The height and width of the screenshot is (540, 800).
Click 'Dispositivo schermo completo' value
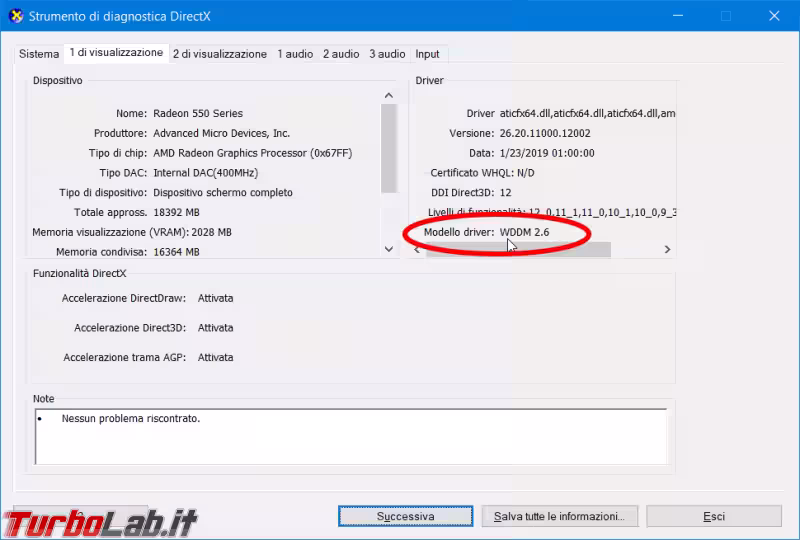coord(223,193)
